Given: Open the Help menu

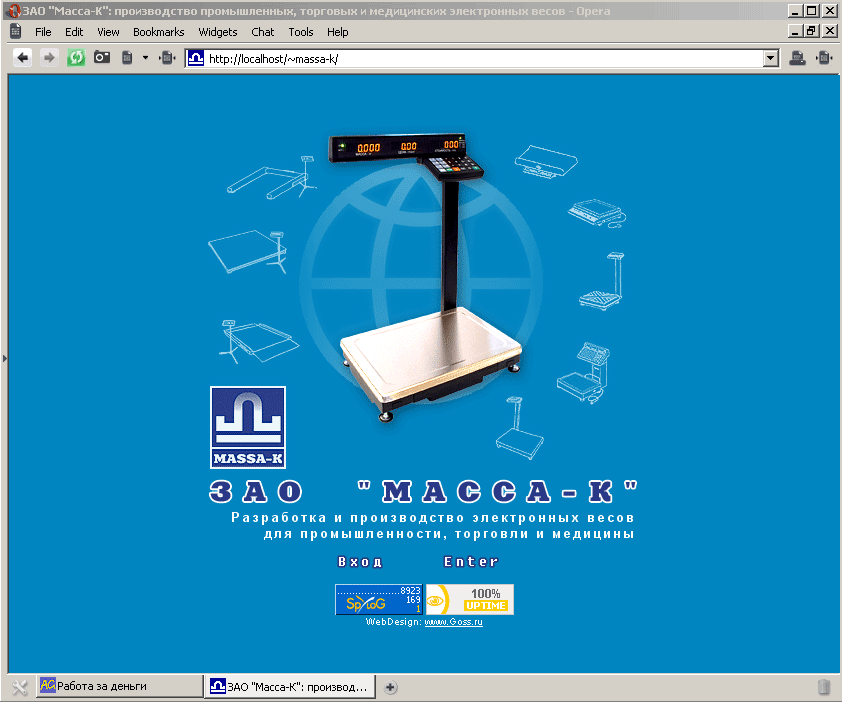Looking at the screenshot, I should tap(337, 32).
